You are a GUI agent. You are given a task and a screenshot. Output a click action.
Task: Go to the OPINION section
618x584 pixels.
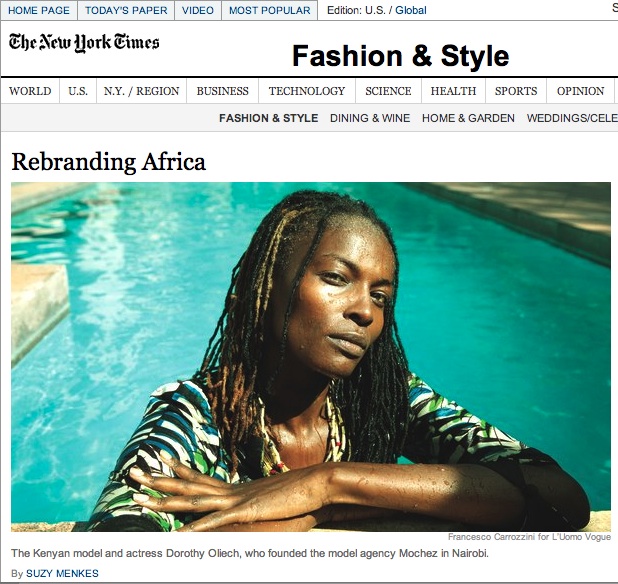pyautogui.click(x=581, y=91)
